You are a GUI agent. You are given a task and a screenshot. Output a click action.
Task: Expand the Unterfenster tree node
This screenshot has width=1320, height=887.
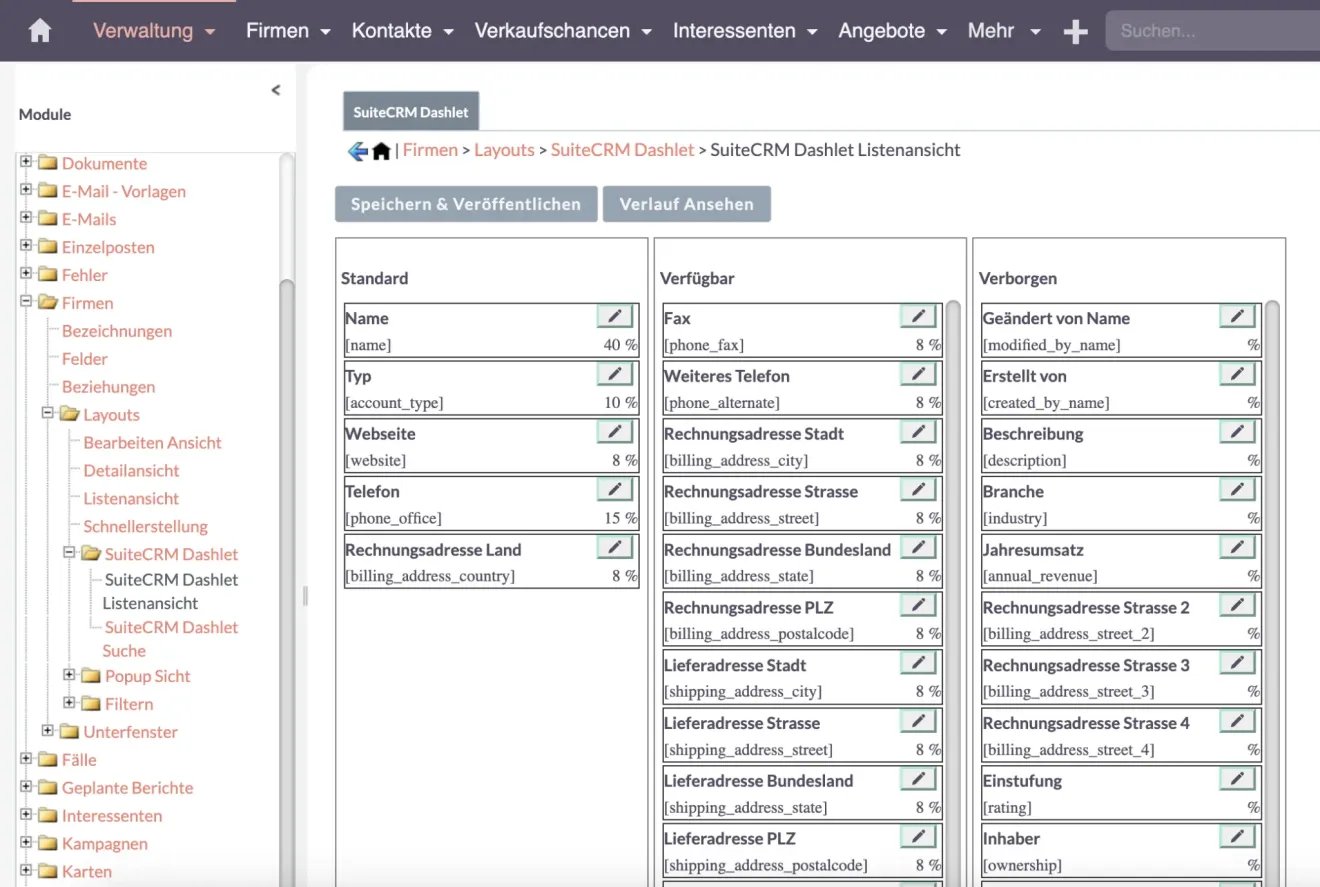coord(47,731)
